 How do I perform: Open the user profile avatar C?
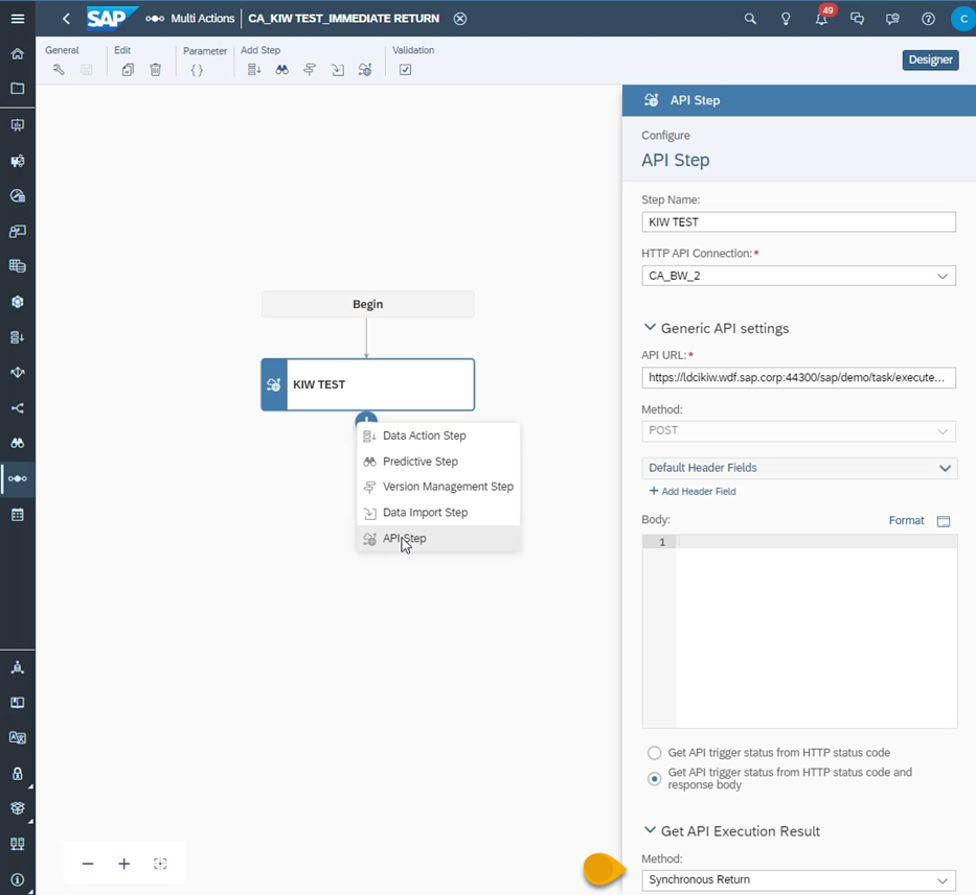[x=964, y=19]
